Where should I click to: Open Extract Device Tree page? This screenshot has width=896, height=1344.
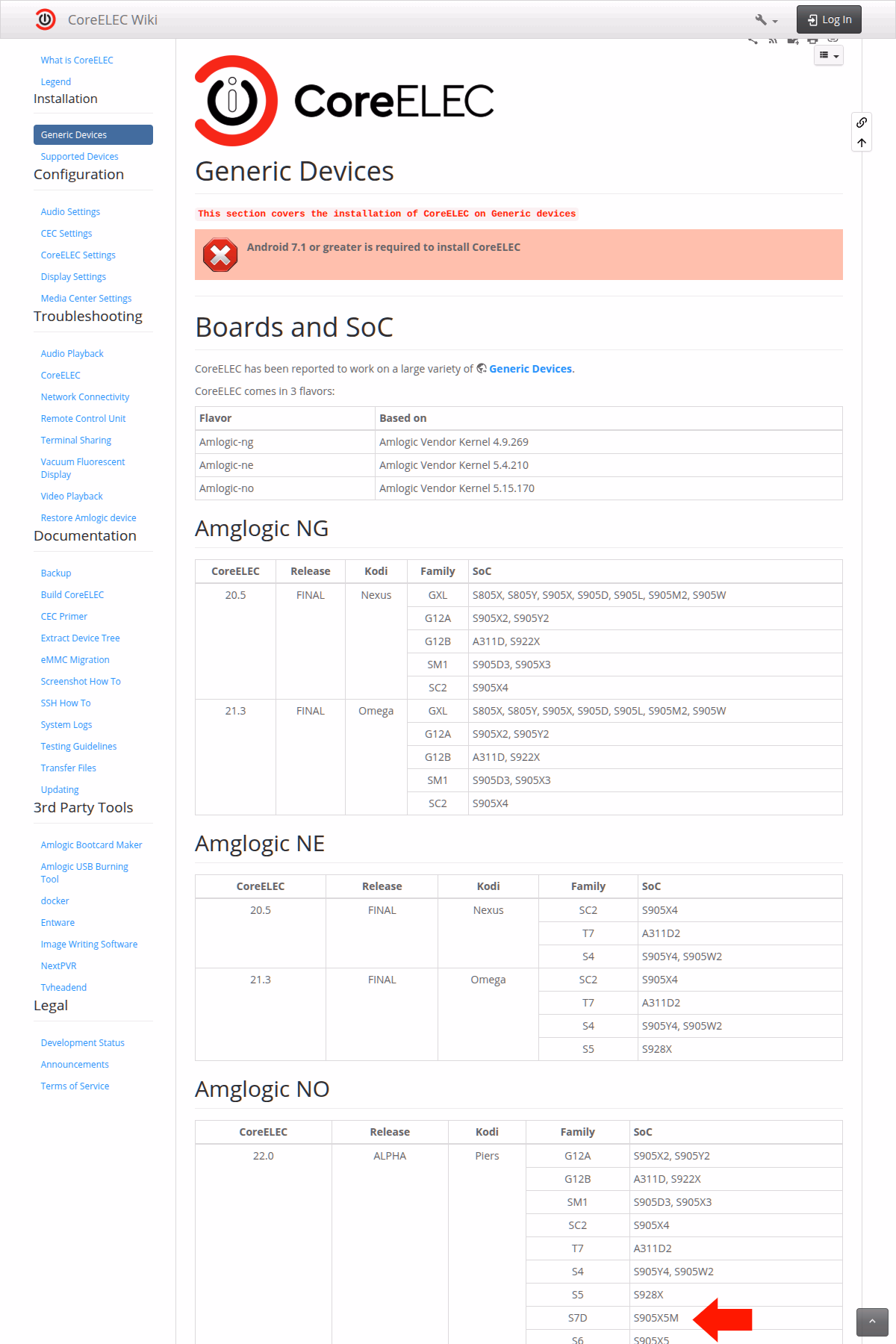(x=81, y=638)
